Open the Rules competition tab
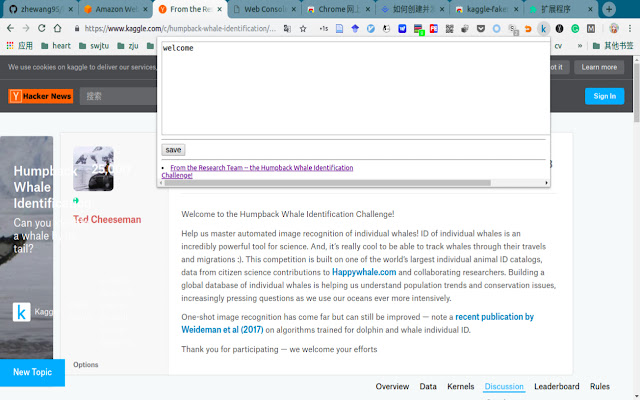 tap(599, 387)
